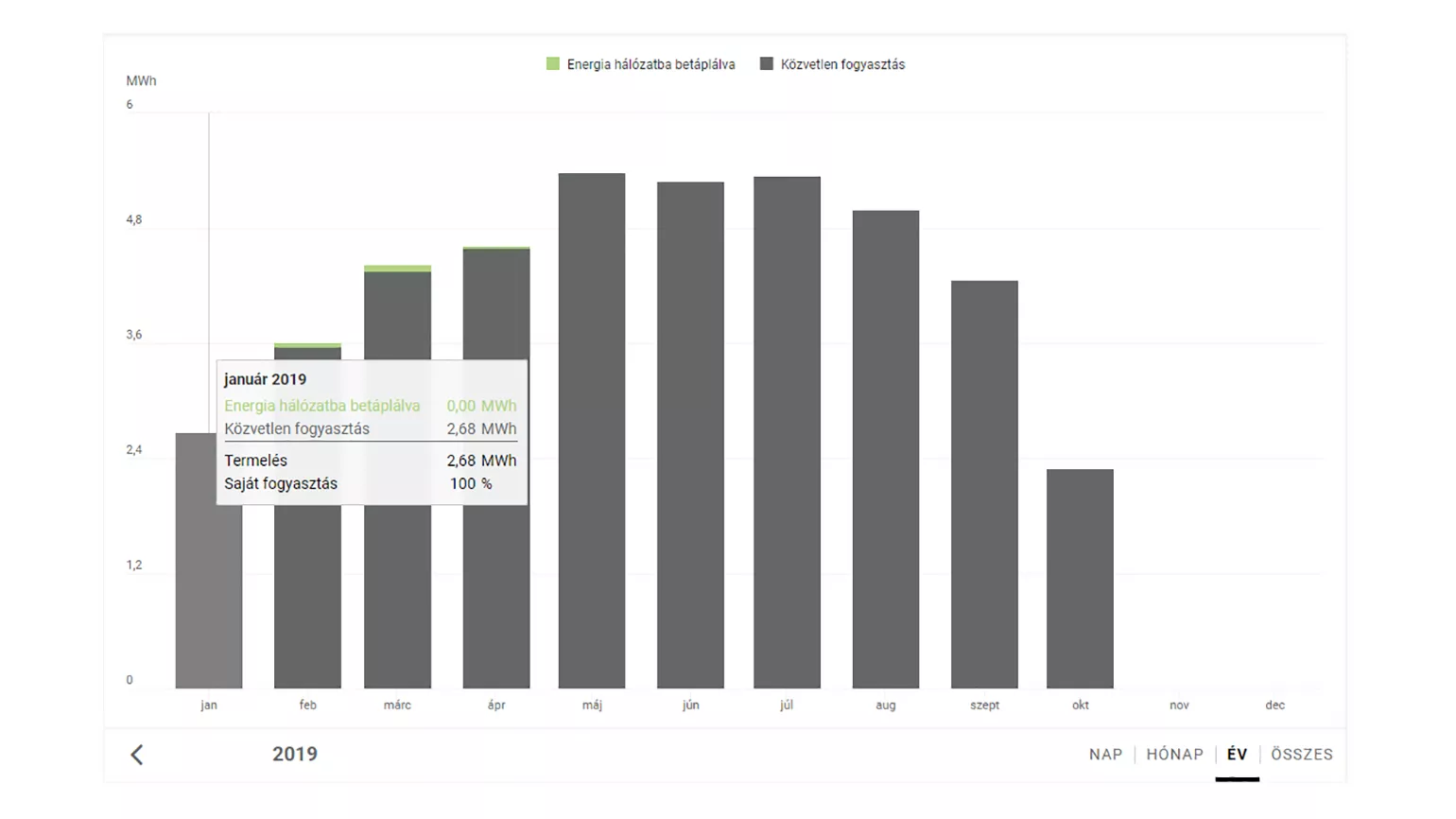Click the 'máj' axis label
The width and height of the screenshot is (1456, 819).
(592, 706)
